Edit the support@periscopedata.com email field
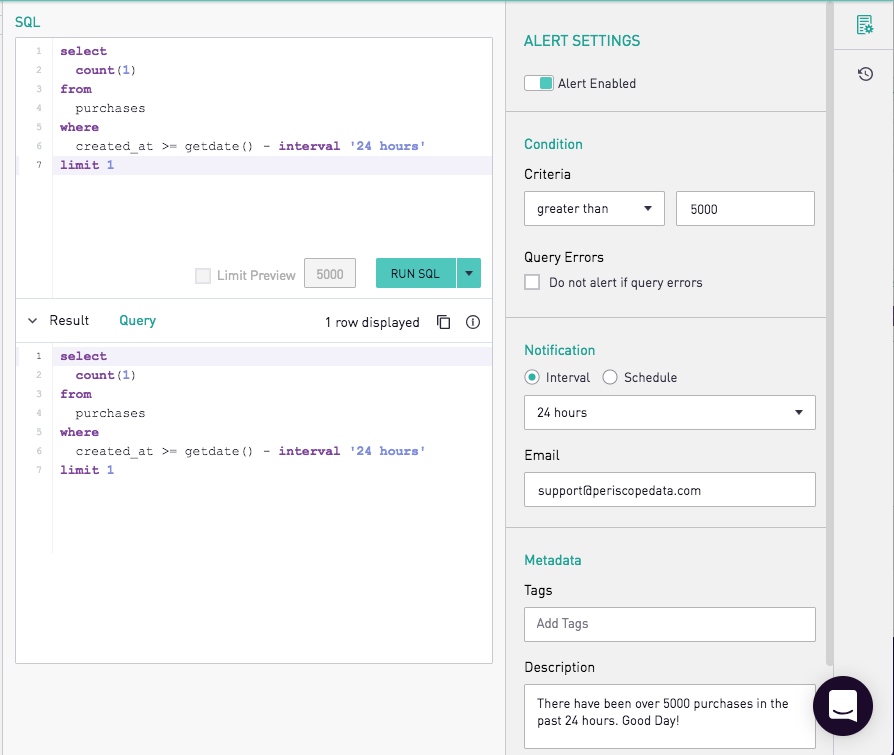This screenshot has width=894, height=755. pyautogui.click(x=670, y=490)
